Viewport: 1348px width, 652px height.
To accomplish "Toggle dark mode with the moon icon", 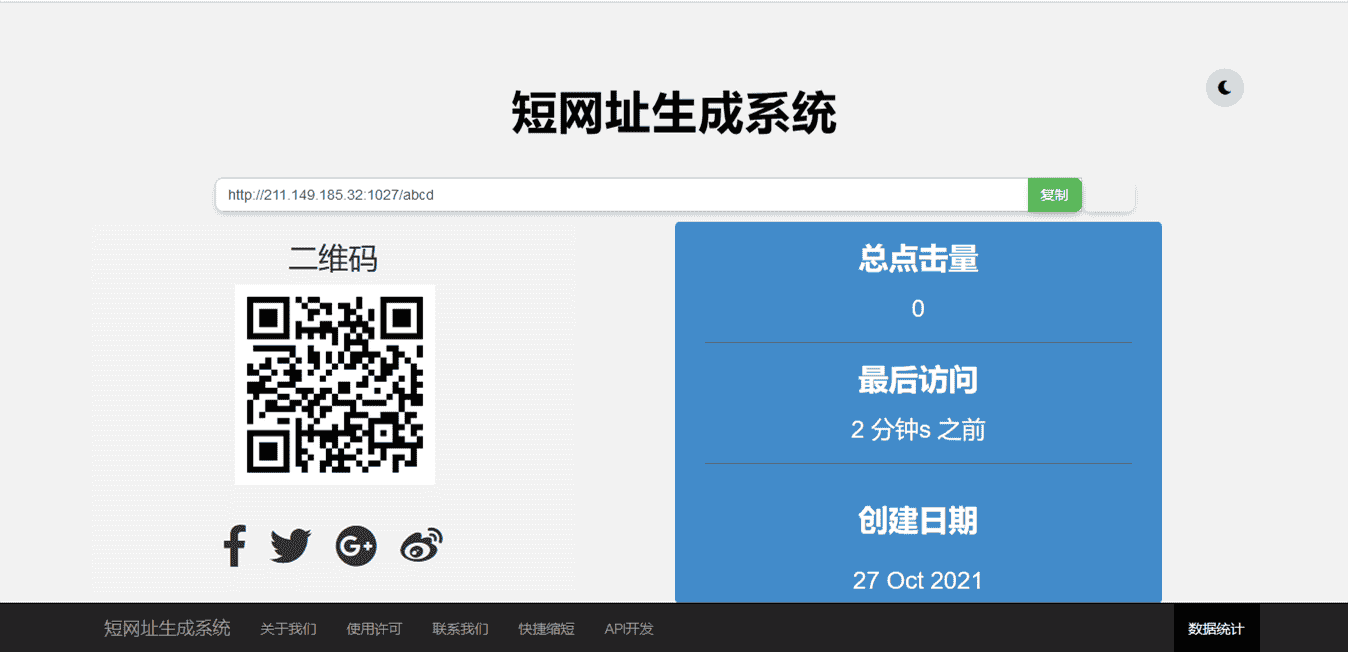I will tap(1224, 88).
